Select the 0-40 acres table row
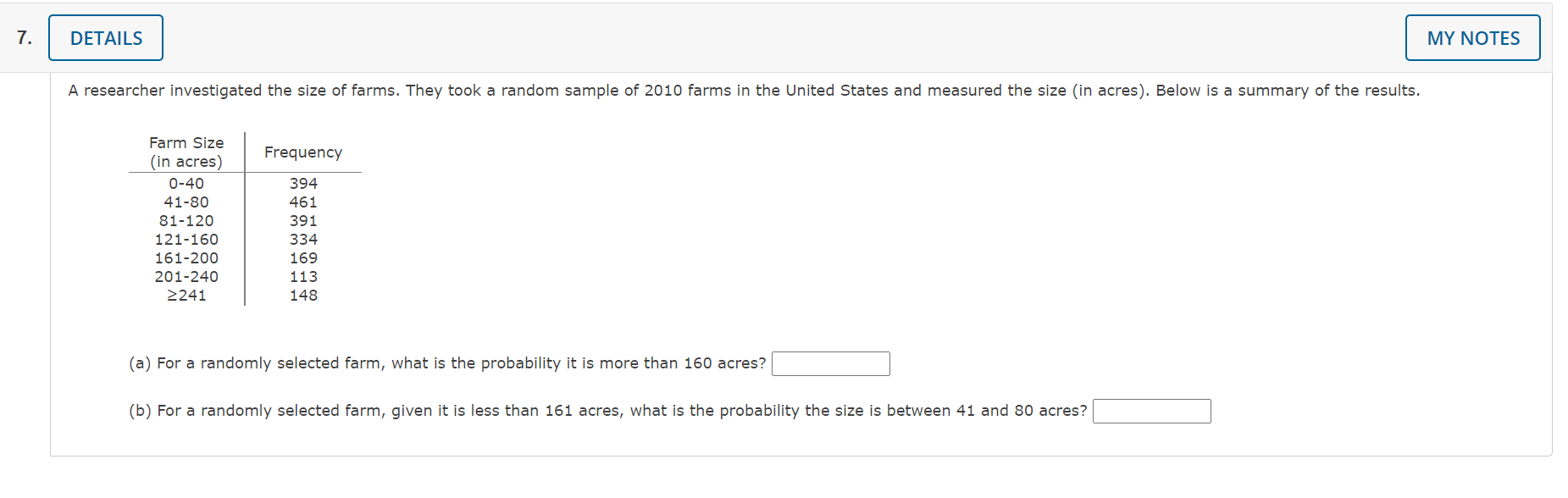 pos(186,183)
